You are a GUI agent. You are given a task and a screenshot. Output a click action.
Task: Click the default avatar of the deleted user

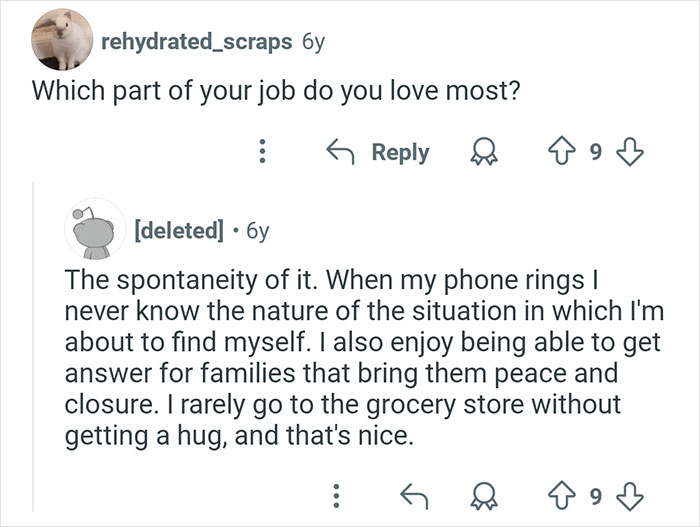94,230
